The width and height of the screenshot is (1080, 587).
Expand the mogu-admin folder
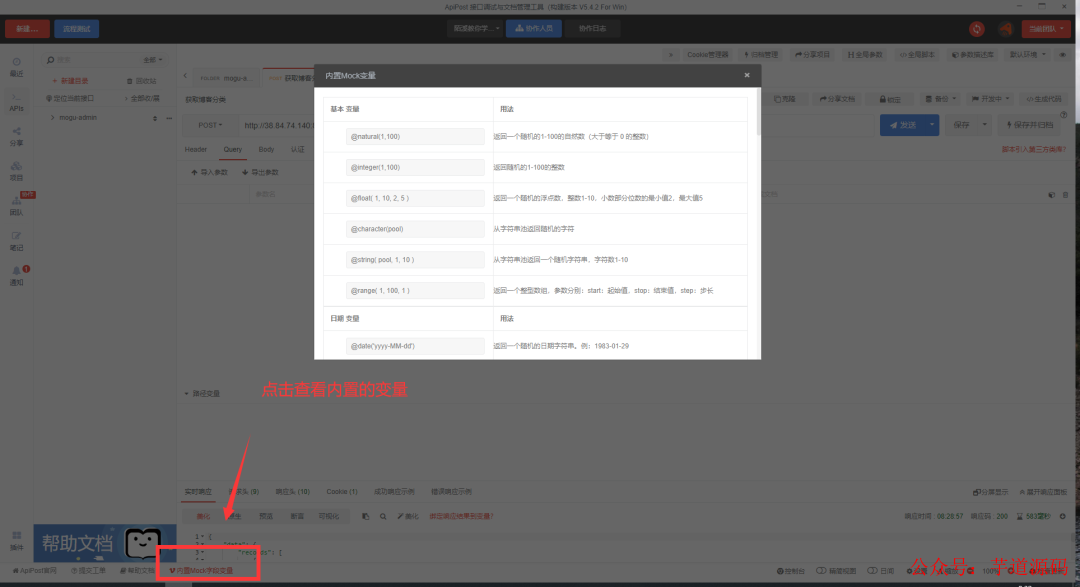[52, 118]
